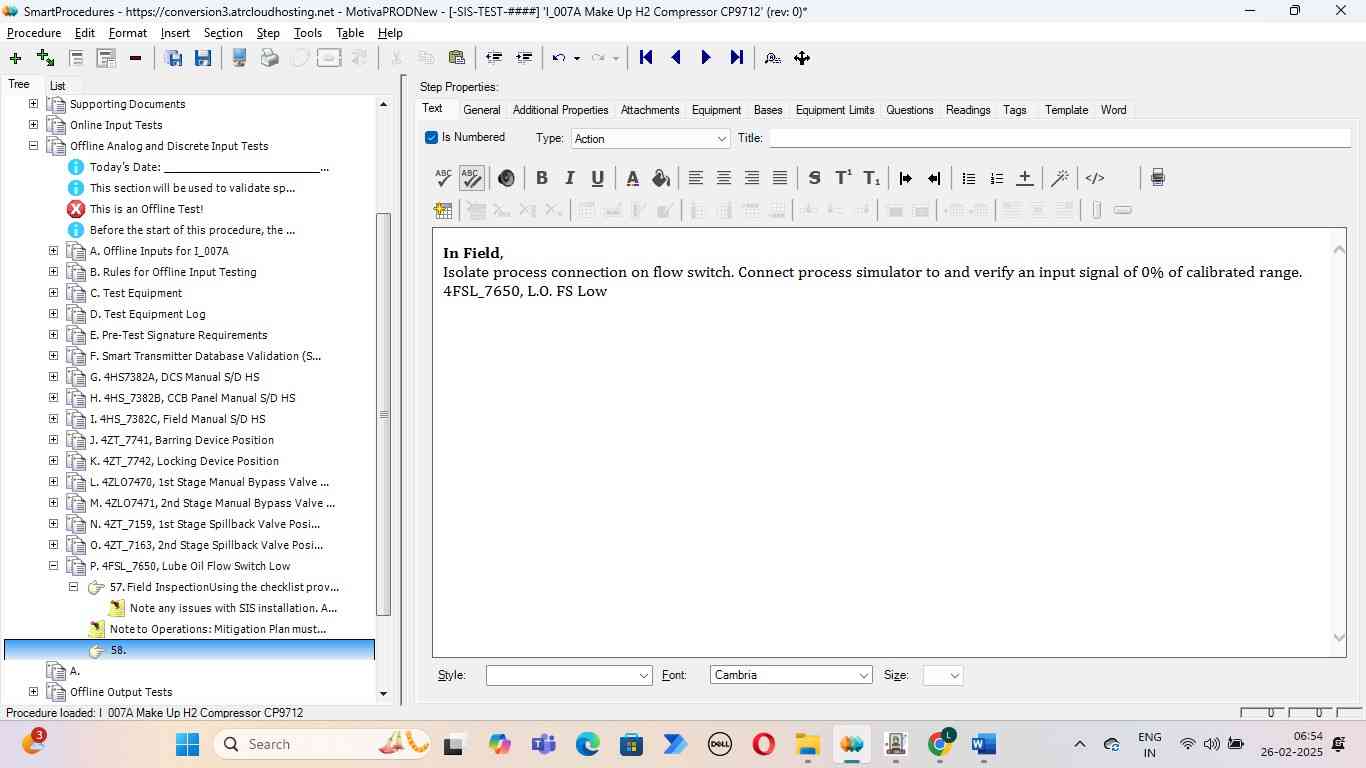
Task: Open the Procedure menu
Action: click(34, 33)
